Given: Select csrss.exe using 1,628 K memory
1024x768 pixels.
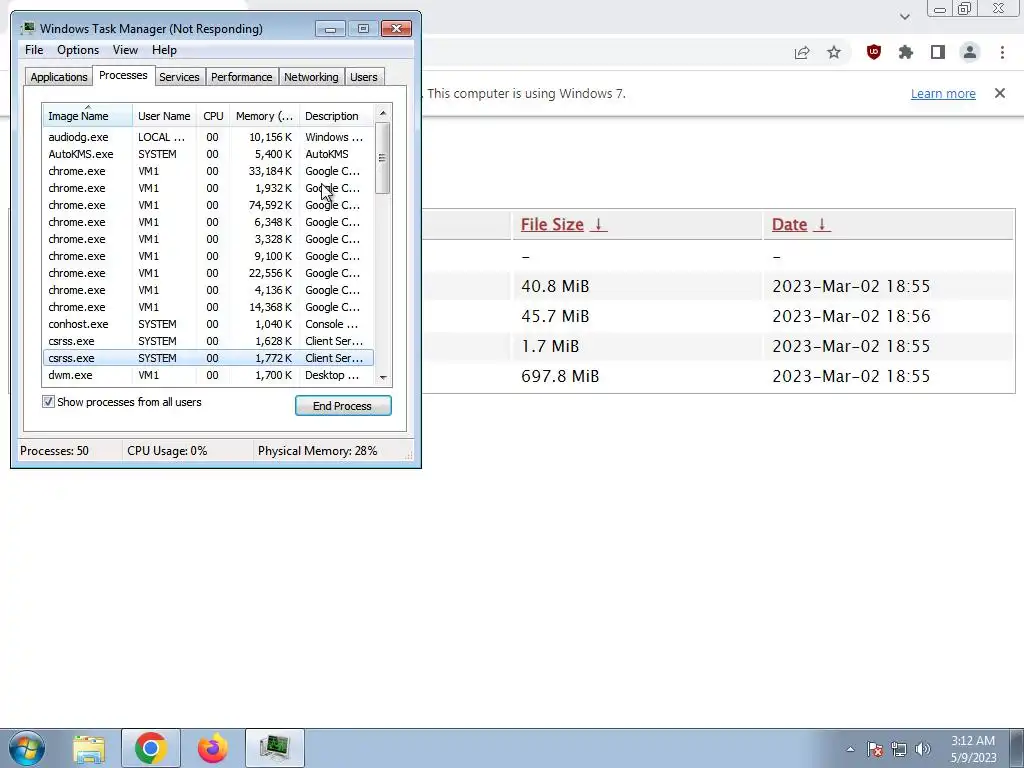Looking at the screenshot, I should coord(208,341).
